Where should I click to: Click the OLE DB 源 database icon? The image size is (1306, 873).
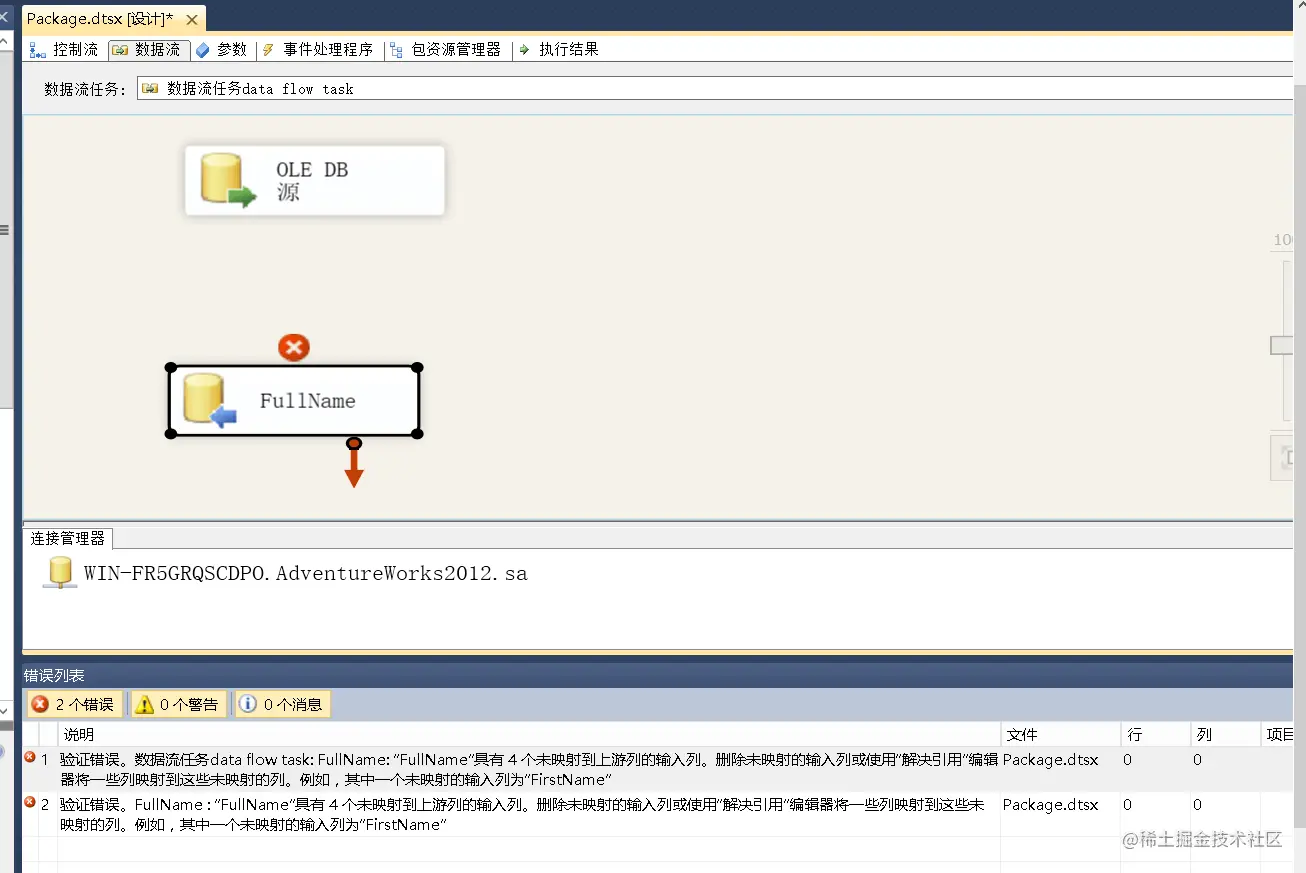tap(227, 180)
